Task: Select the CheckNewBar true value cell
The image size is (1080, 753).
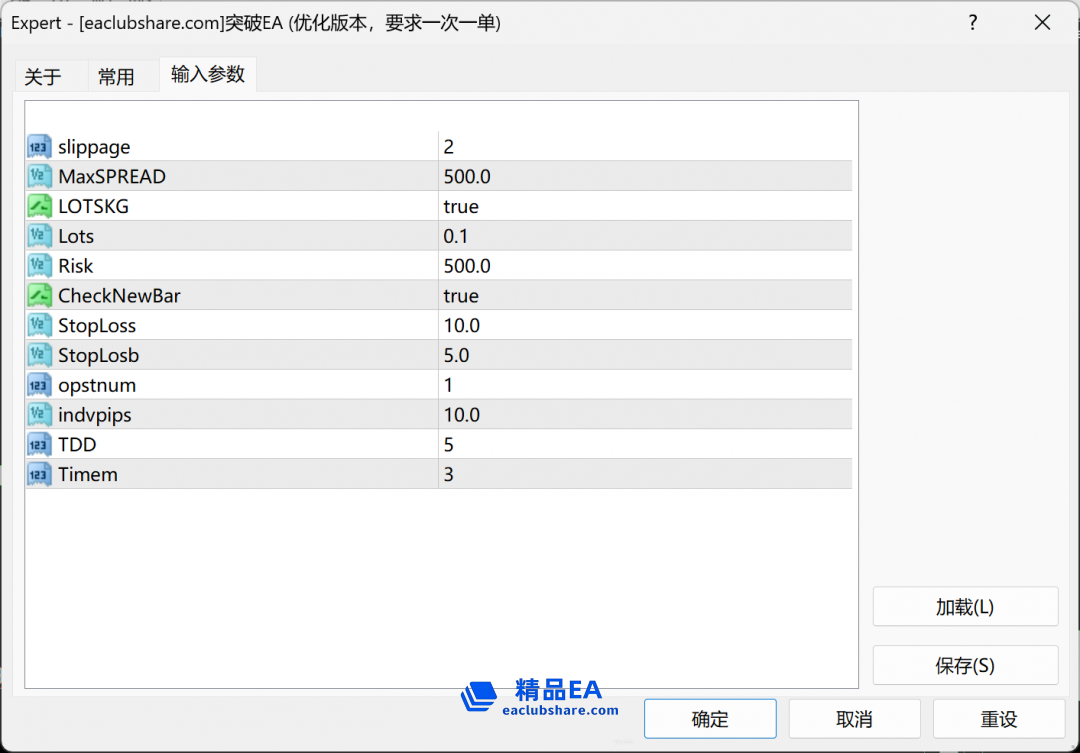Action: tap(645, 296)
